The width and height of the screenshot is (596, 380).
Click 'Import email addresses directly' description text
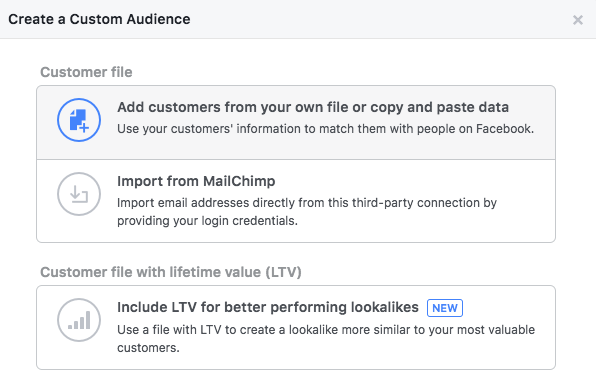tap(307, 212)
